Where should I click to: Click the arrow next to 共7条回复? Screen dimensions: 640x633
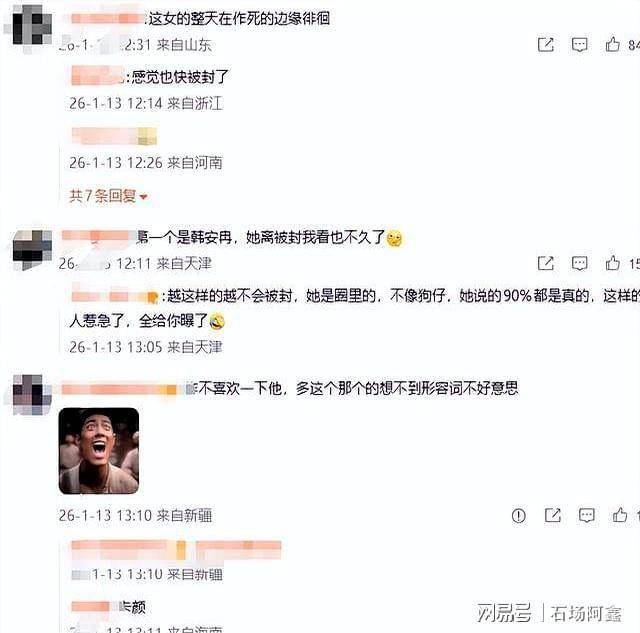[x=143, y=197]
